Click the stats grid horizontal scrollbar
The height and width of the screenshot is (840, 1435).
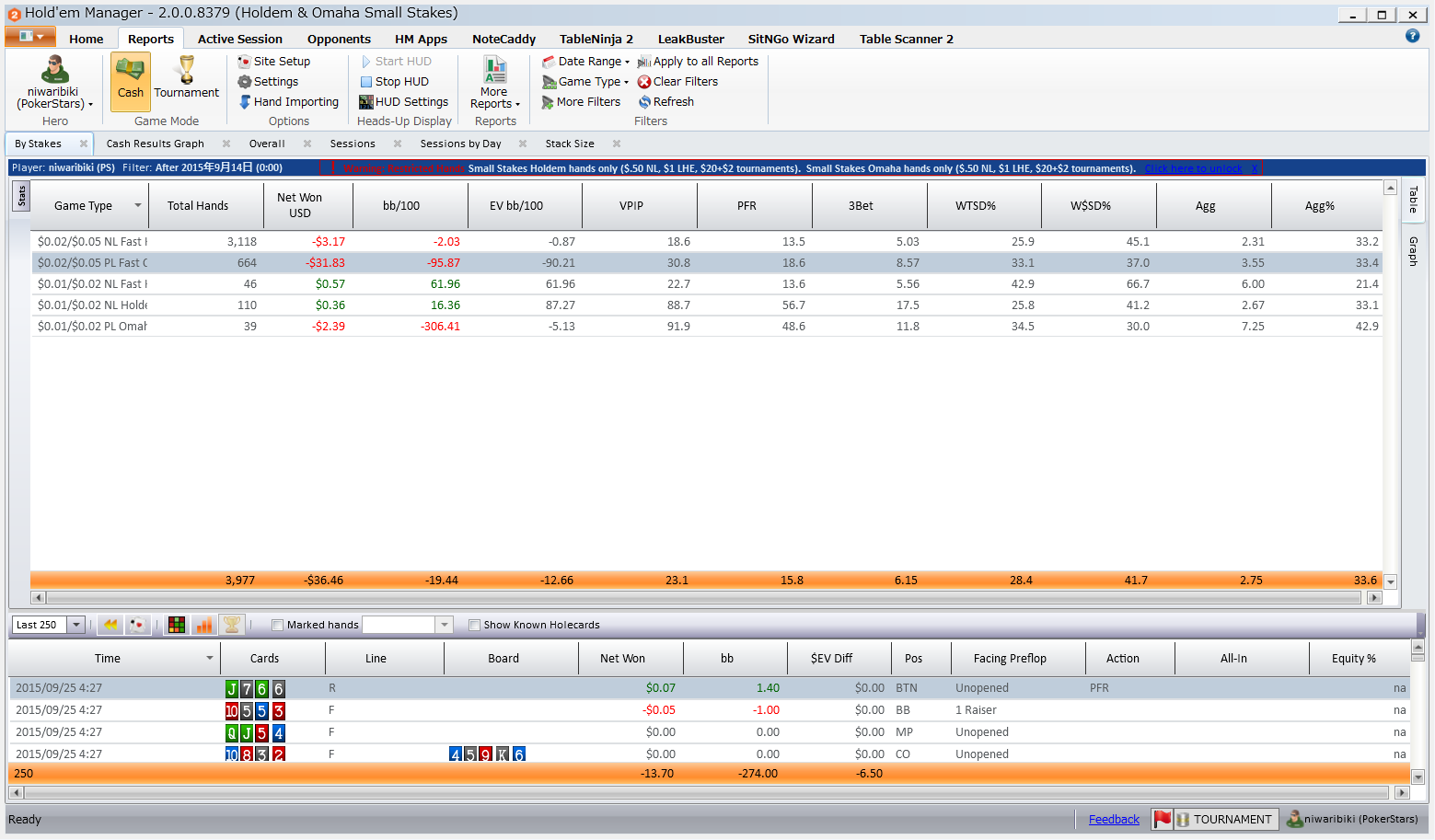click(704, 598)
